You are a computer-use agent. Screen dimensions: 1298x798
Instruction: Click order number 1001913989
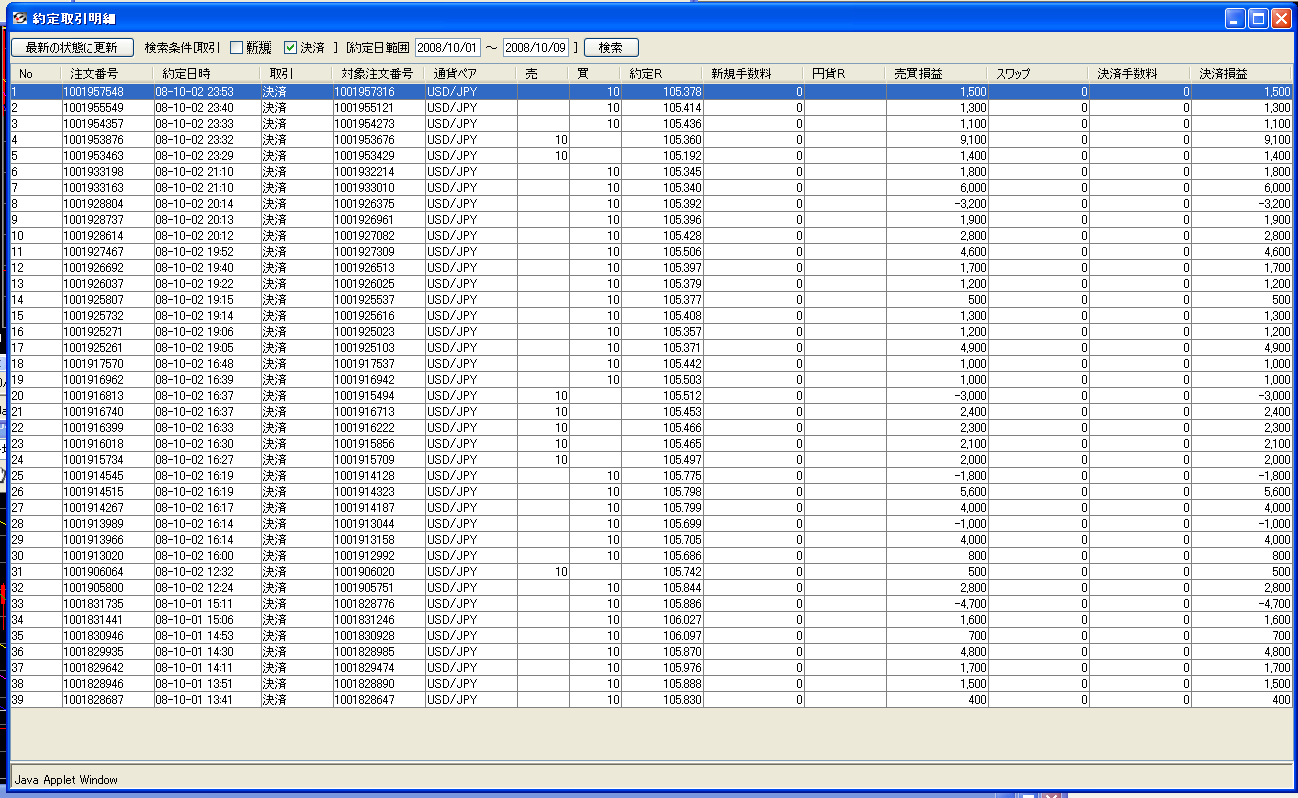point(108,524)
